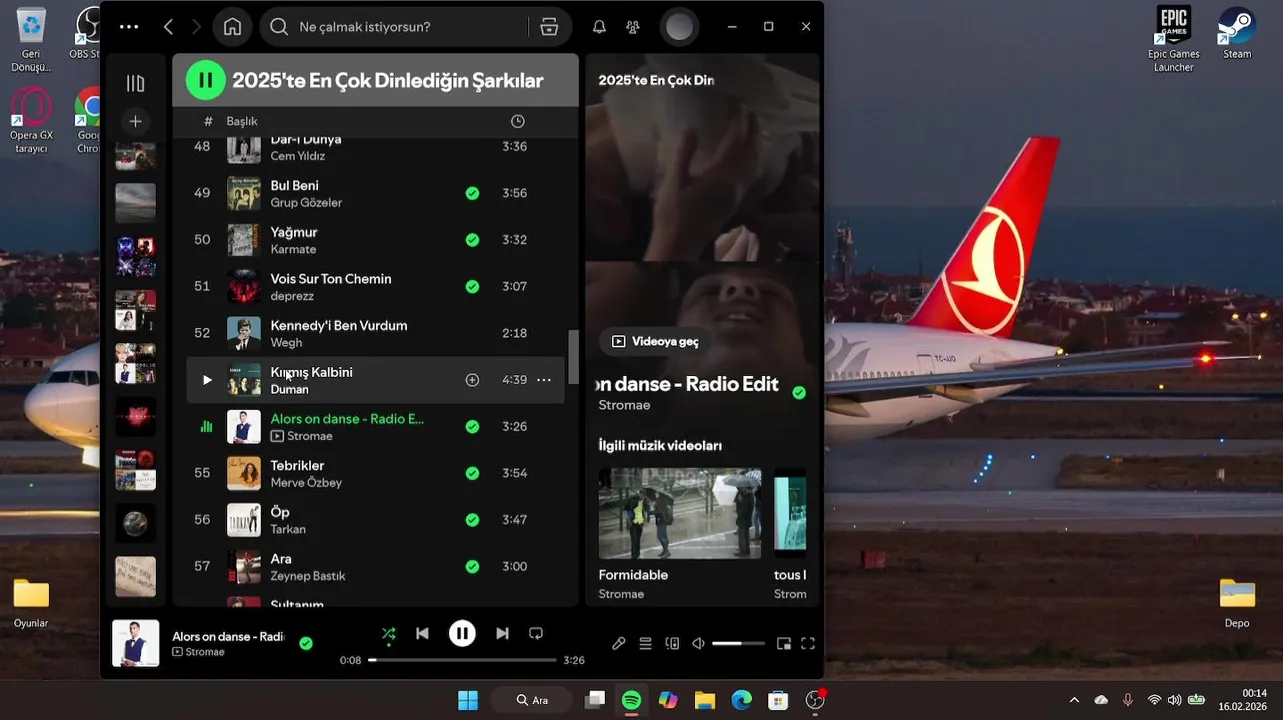Select the Kennedy'i Ben Vurdum track
This screenshot has height=720, width=1283.
pyautogui.click(x=375, y=333)
